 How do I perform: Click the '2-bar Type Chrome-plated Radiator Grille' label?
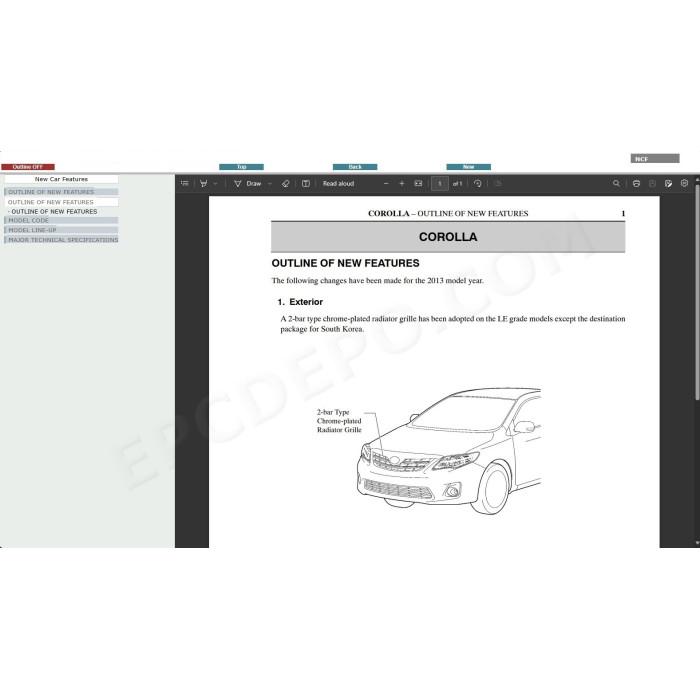point(339,421)
